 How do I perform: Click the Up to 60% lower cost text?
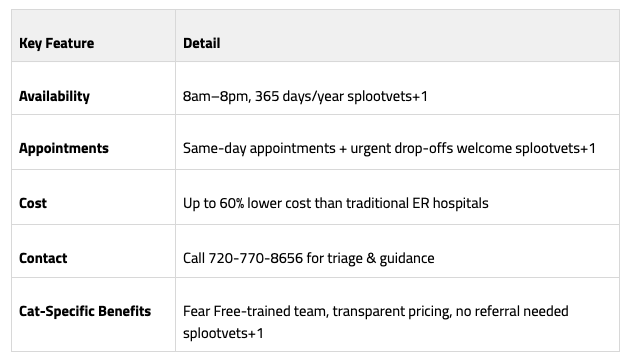pos(247,203)
